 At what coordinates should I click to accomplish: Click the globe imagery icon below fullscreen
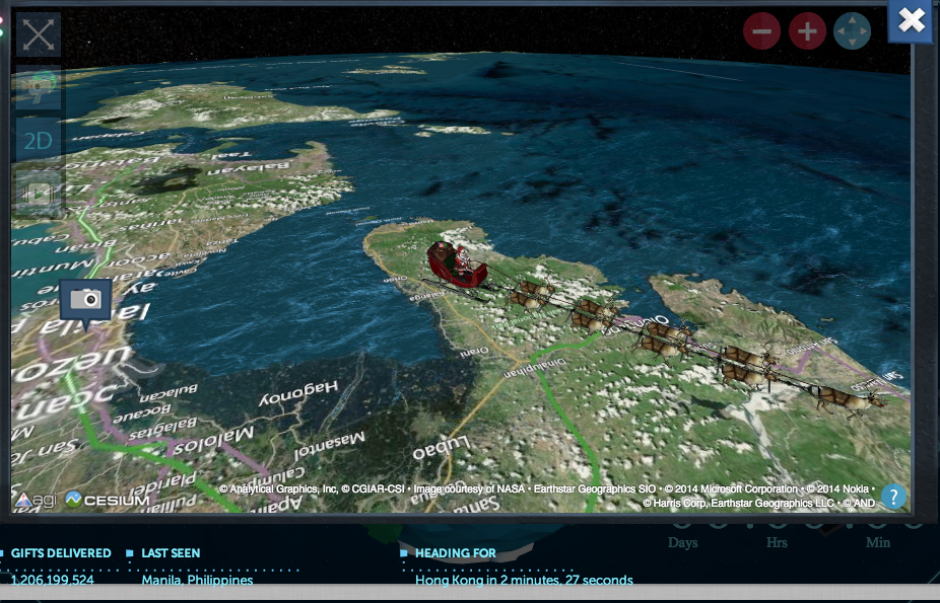[x=37, y=88]
